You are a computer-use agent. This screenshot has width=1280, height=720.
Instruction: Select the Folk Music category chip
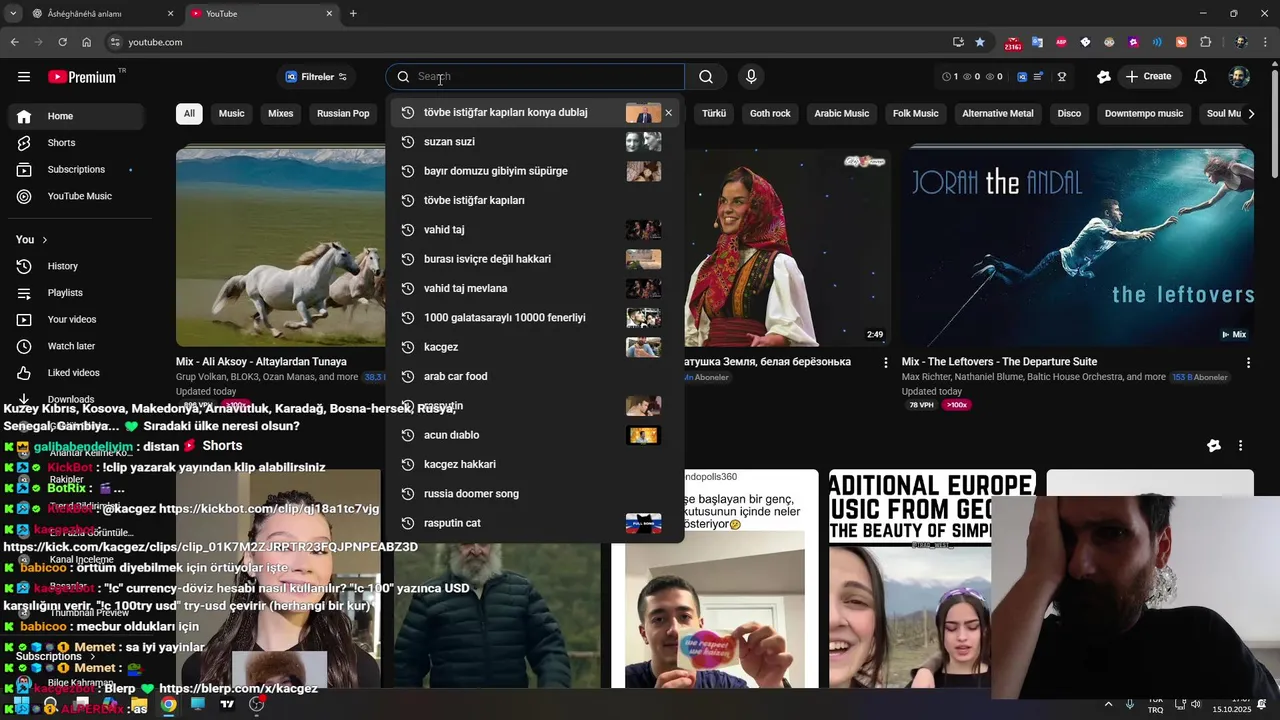point(916,114)
